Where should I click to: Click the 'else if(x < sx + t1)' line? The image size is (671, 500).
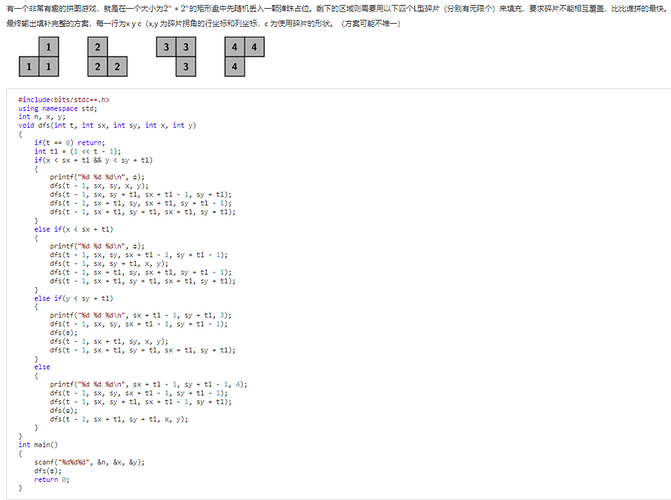pyautogui.click(x=74, y=229)
